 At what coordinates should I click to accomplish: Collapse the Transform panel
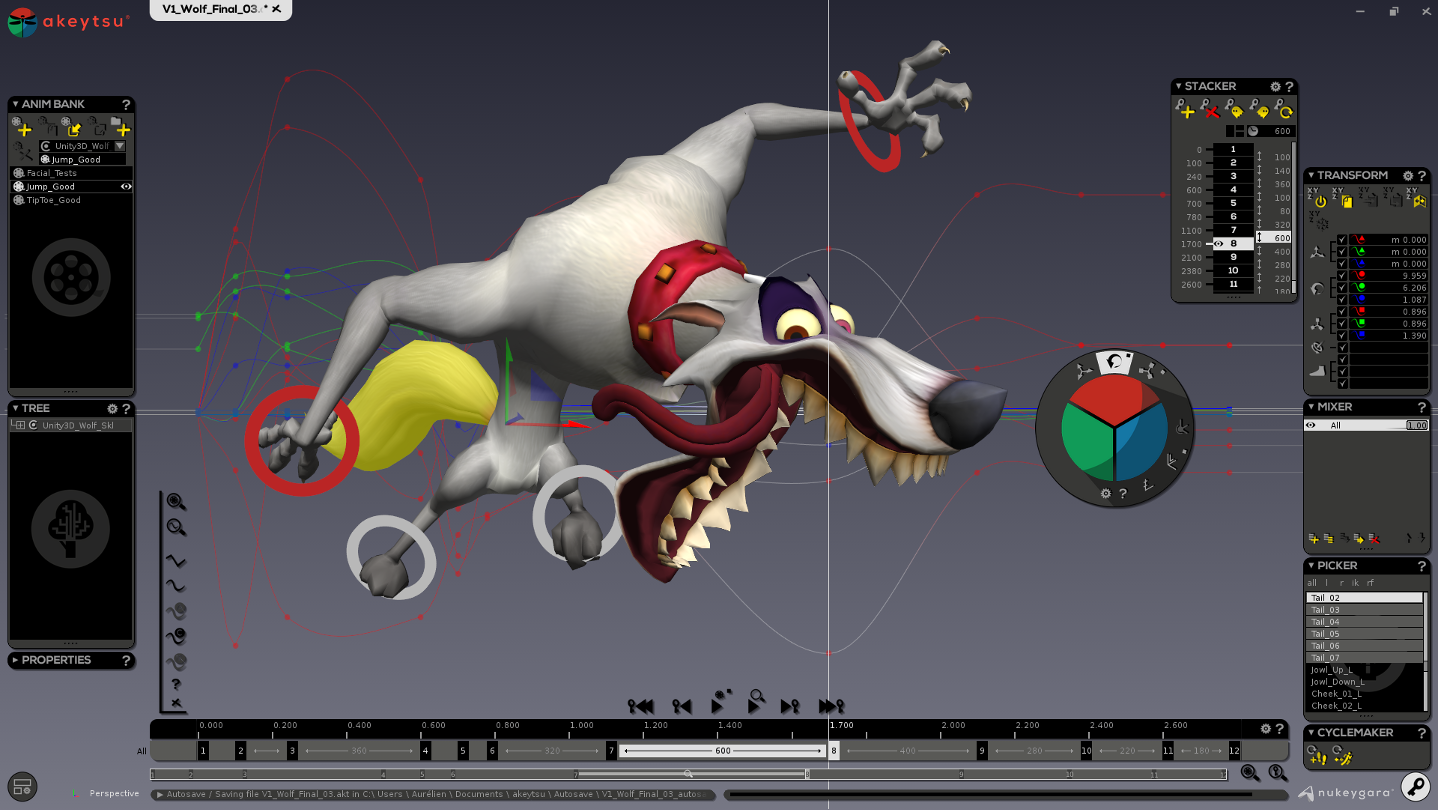coord(1312,176)
